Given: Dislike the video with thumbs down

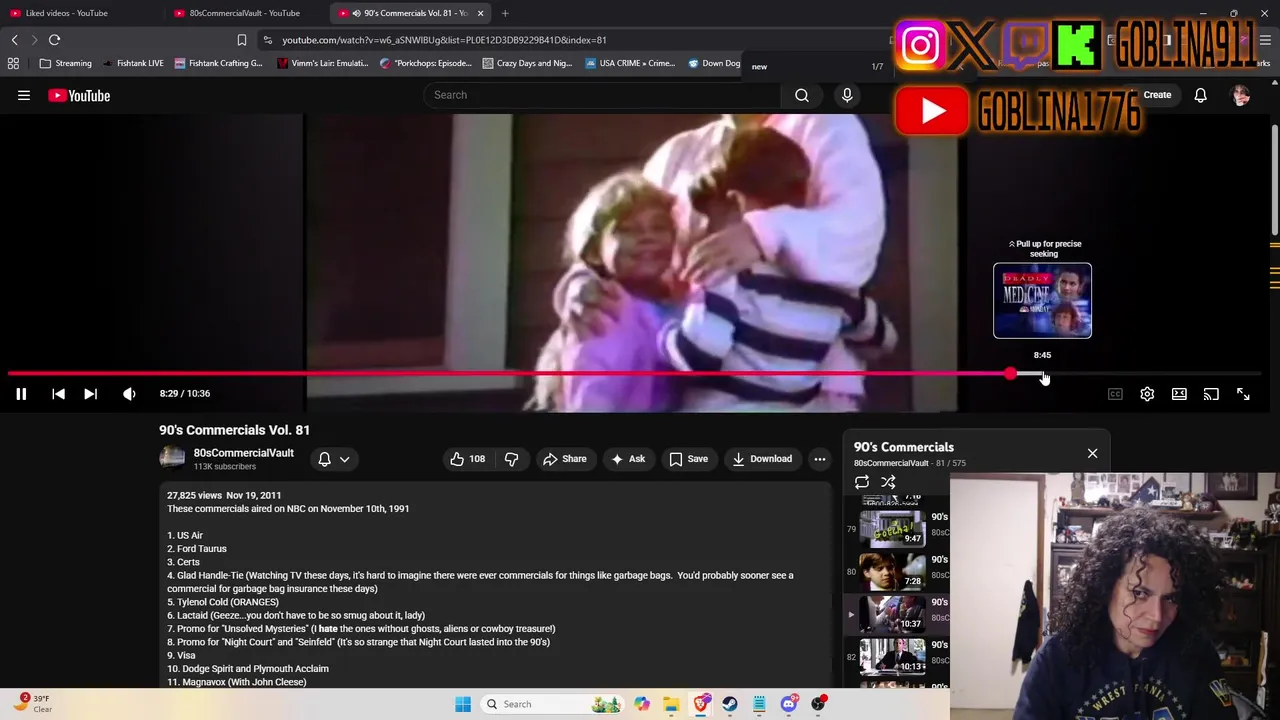Looking at the screenshot, I should point(511,459).
